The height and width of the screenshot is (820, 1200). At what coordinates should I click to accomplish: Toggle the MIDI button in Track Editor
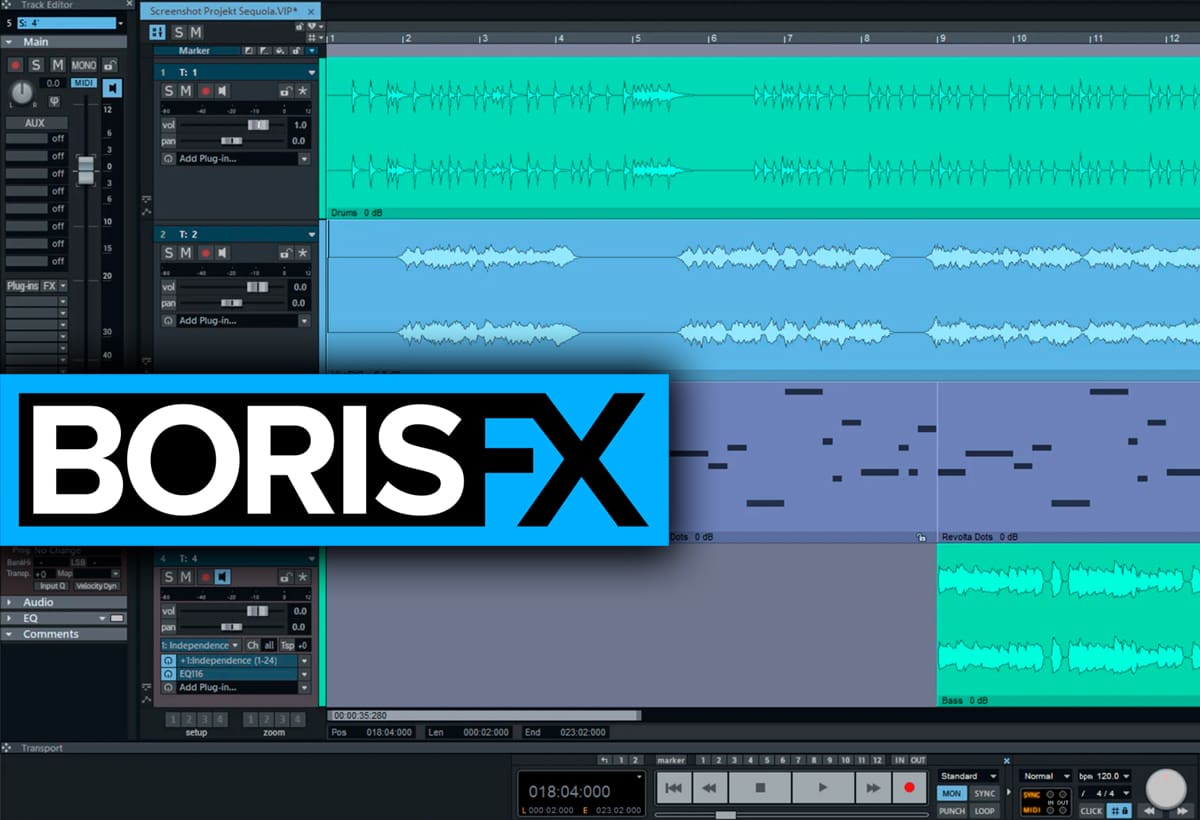coord(83,83)
